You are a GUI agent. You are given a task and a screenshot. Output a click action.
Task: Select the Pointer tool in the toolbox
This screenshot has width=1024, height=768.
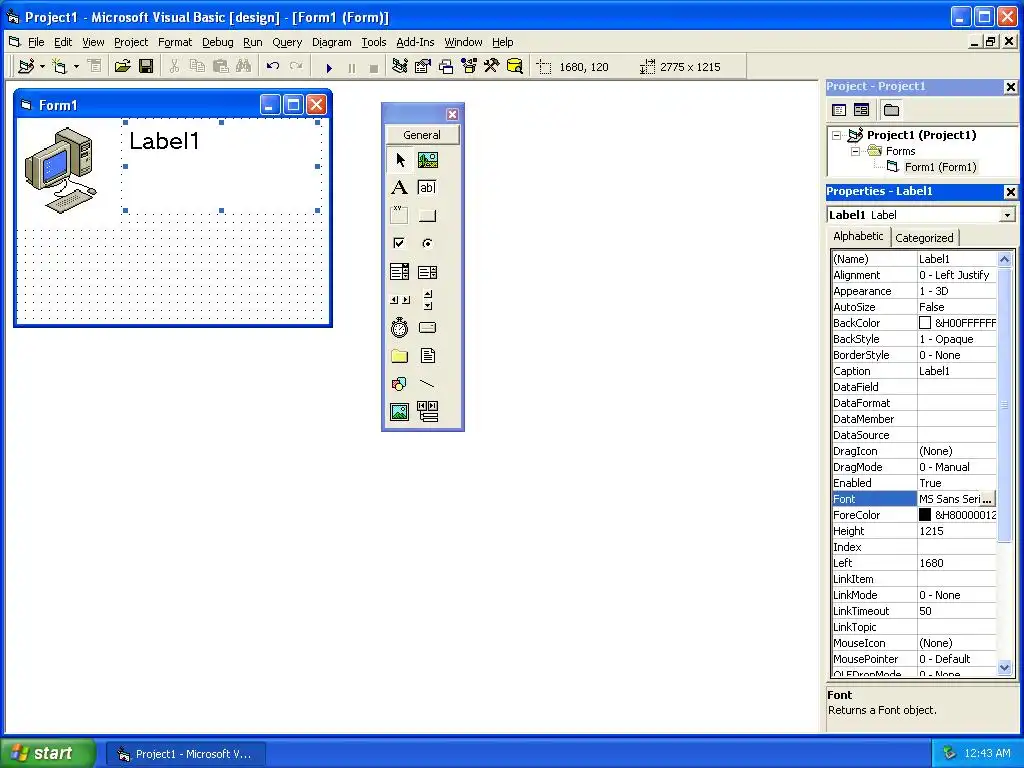tap(400, 160)
